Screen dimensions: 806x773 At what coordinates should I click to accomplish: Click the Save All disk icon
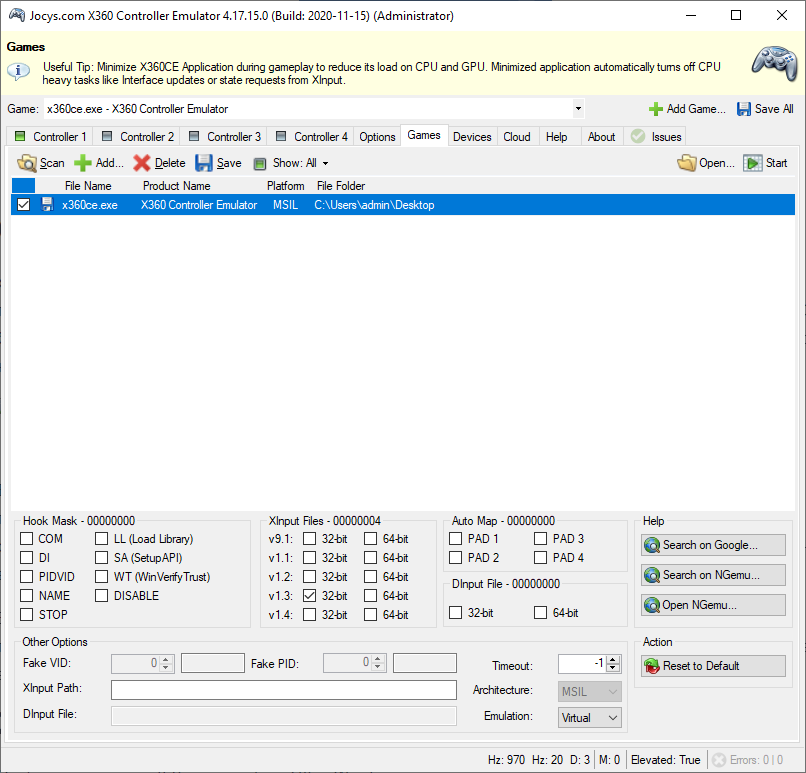pos(744,109)
